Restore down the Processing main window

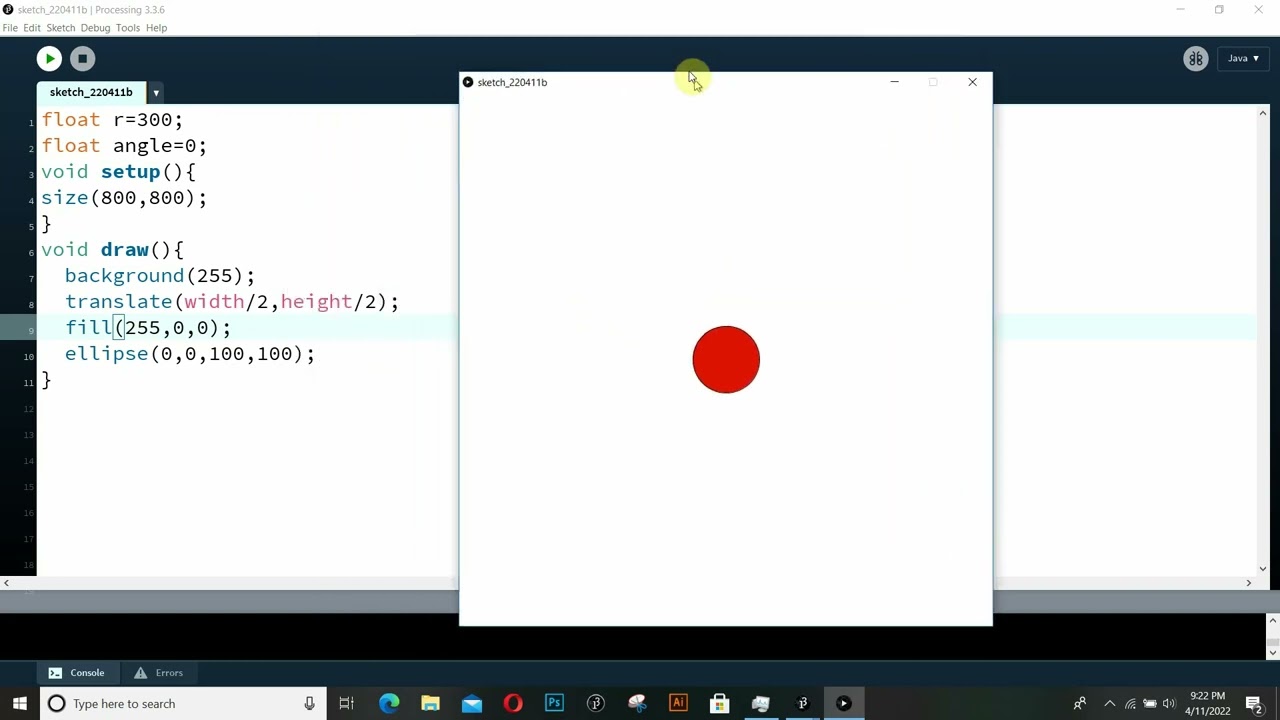click(x=1219, y=10)
